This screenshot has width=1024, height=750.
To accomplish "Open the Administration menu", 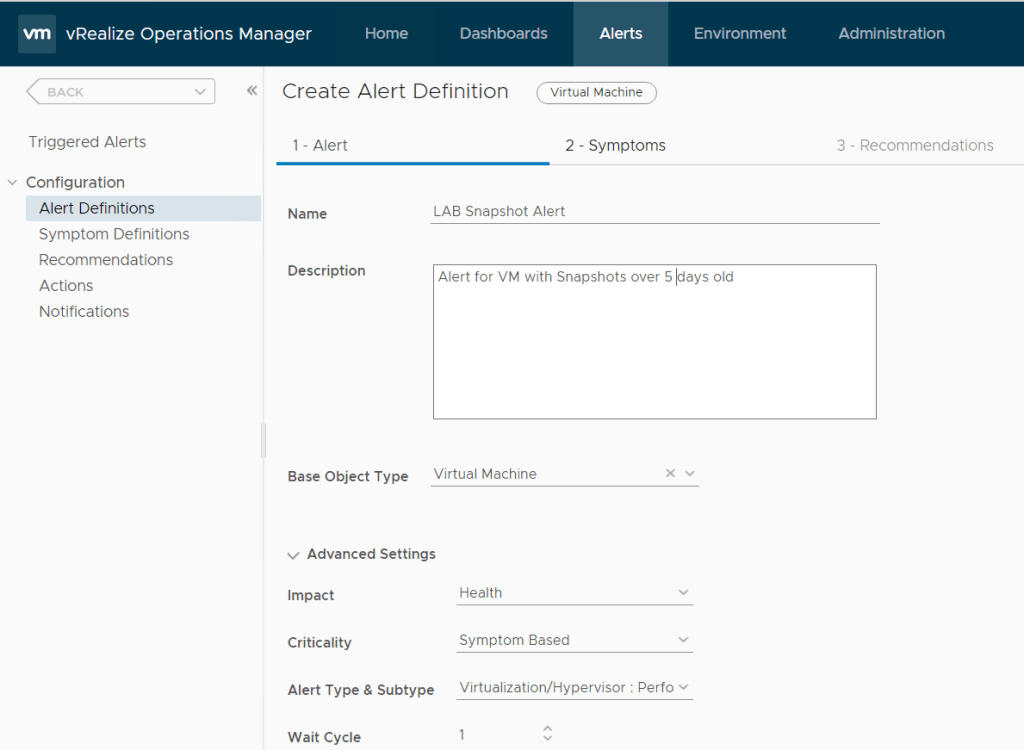I will [891, 33].
